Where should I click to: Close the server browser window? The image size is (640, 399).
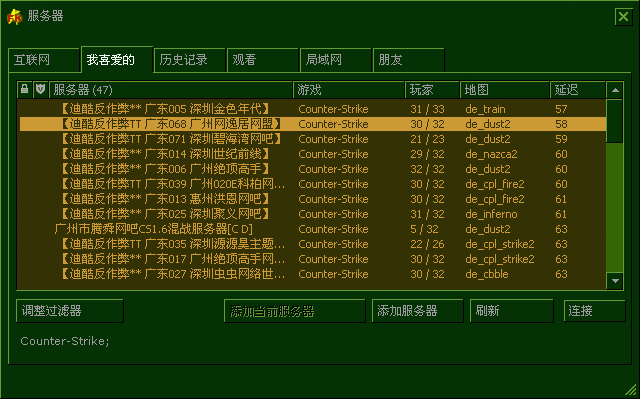(623, 17)
